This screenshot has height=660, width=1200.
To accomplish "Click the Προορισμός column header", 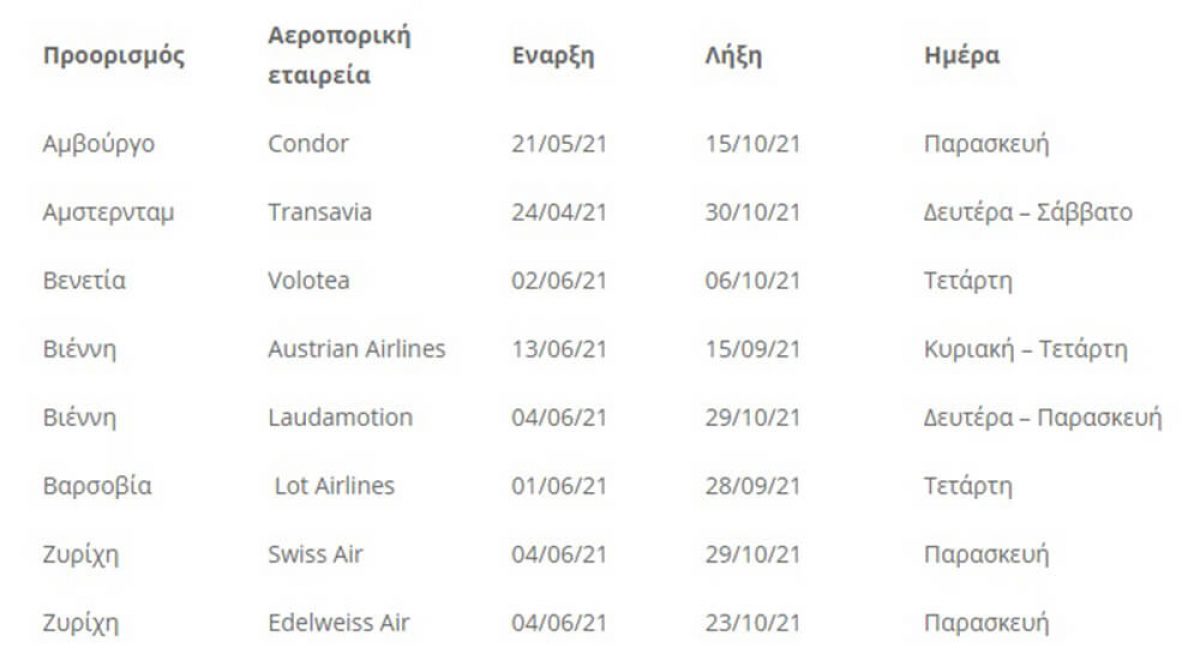I will (x=113, y=56).
